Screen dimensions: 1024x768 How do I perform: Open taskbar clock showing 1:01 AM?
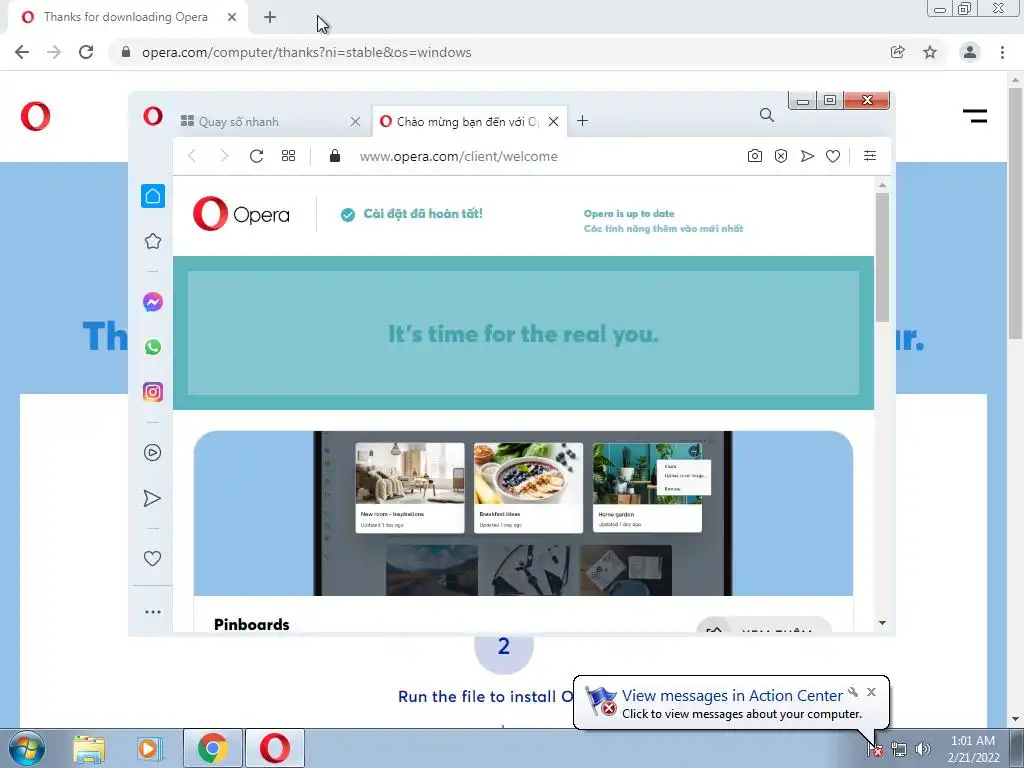click(973, 749)
